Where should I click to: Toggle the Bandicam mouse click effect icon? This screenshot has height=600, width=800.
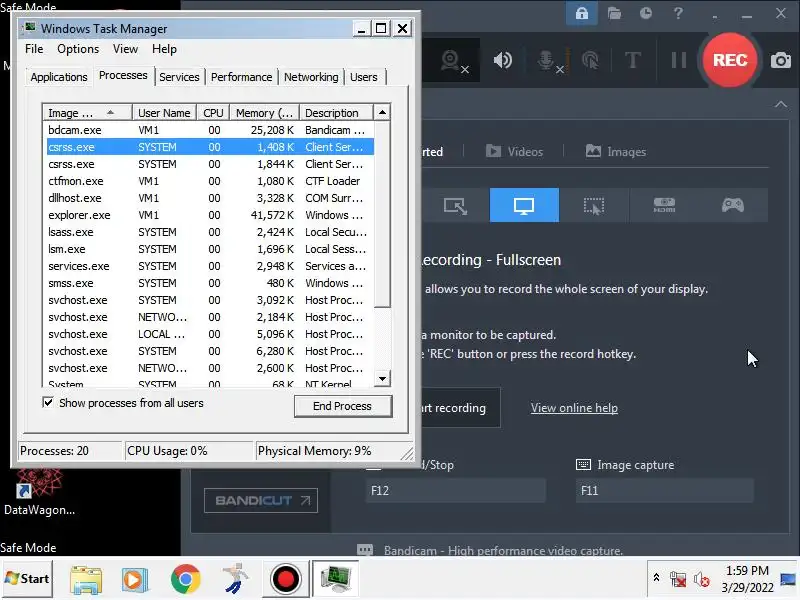click(x=590, y=60)
